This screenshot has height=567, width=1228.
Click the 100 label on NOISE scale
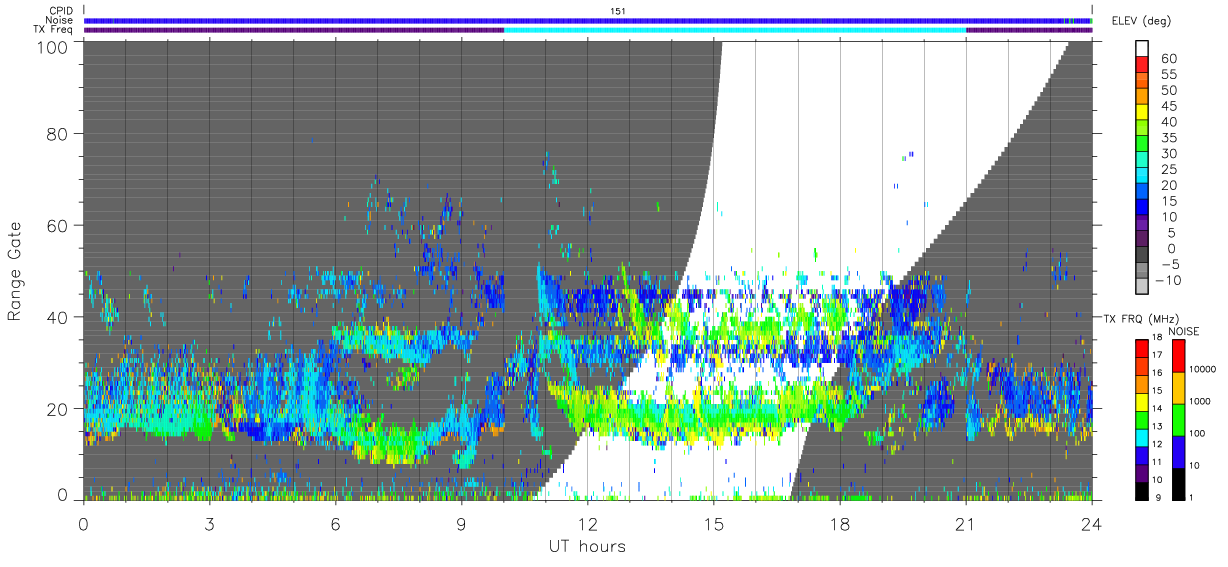click(1199, 433)
